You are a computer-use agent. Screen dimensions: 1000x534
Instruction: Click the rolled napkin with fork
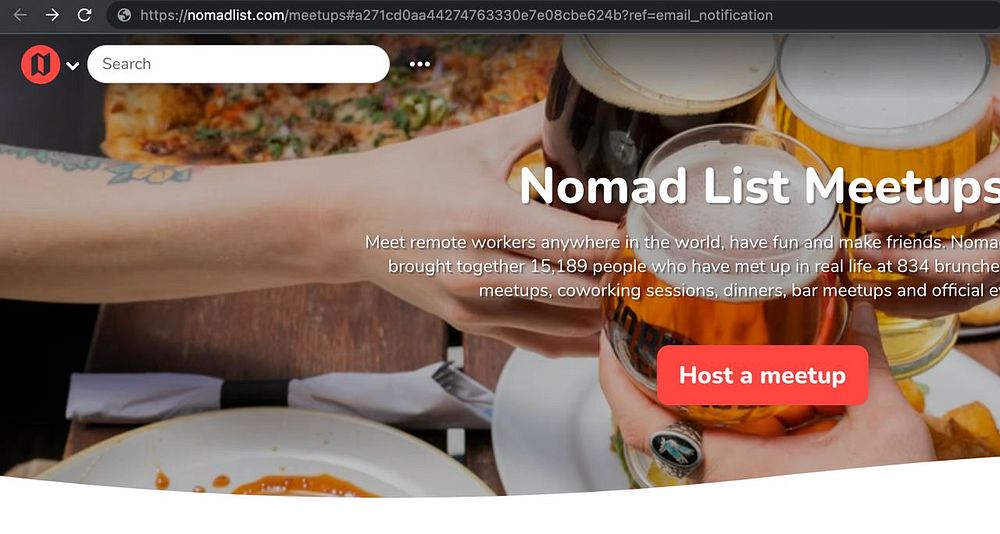click(x=281, y=394)
